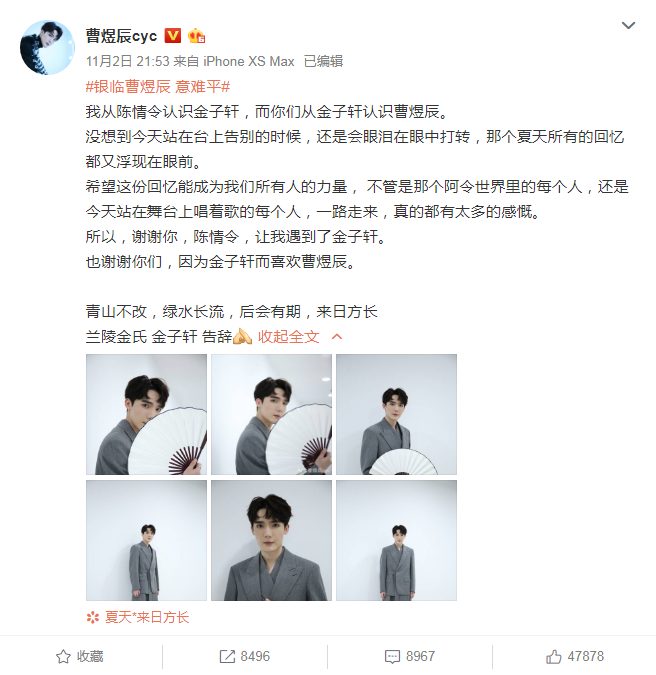The width and height of the screenshot is (656, 675).
Task: Open the 曹煜辰cyc username link
Action: pyautogui.click(x=121, y=36)
